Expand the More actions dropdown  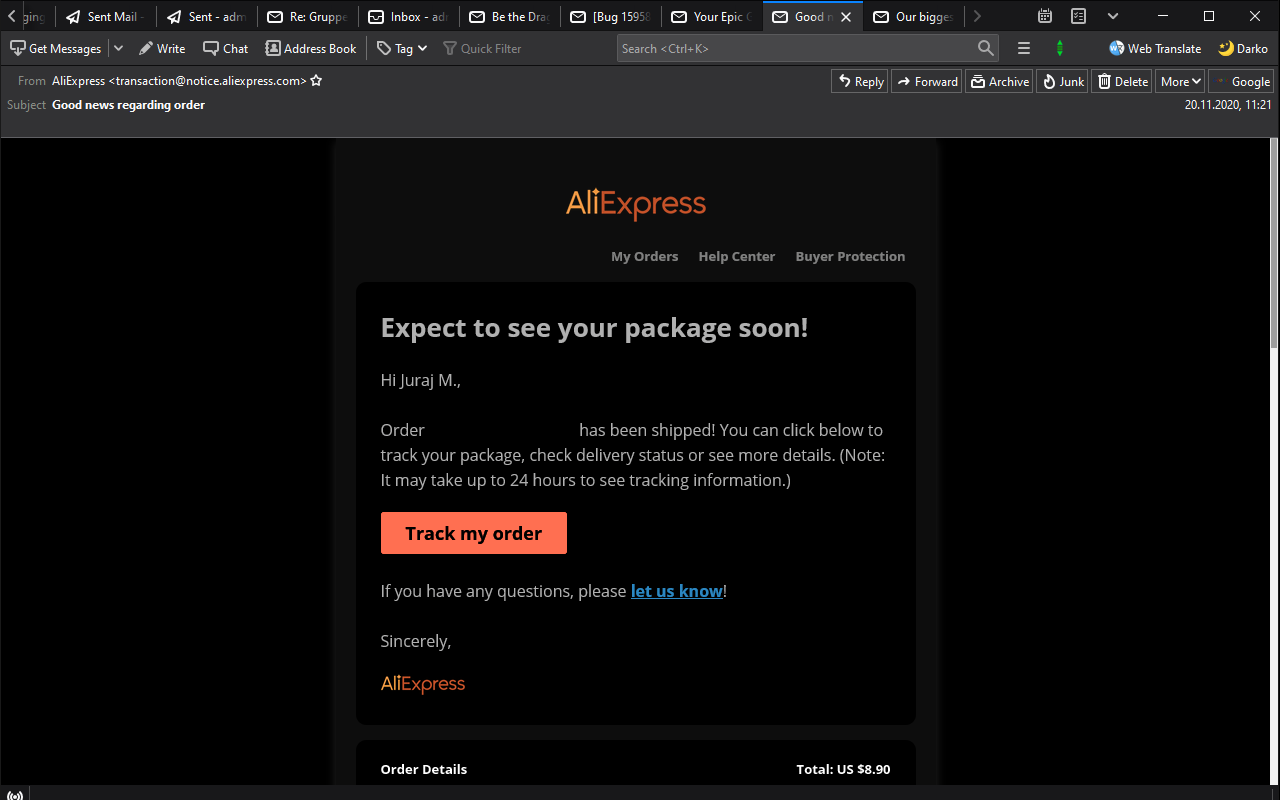click(x=1181, y=82)
